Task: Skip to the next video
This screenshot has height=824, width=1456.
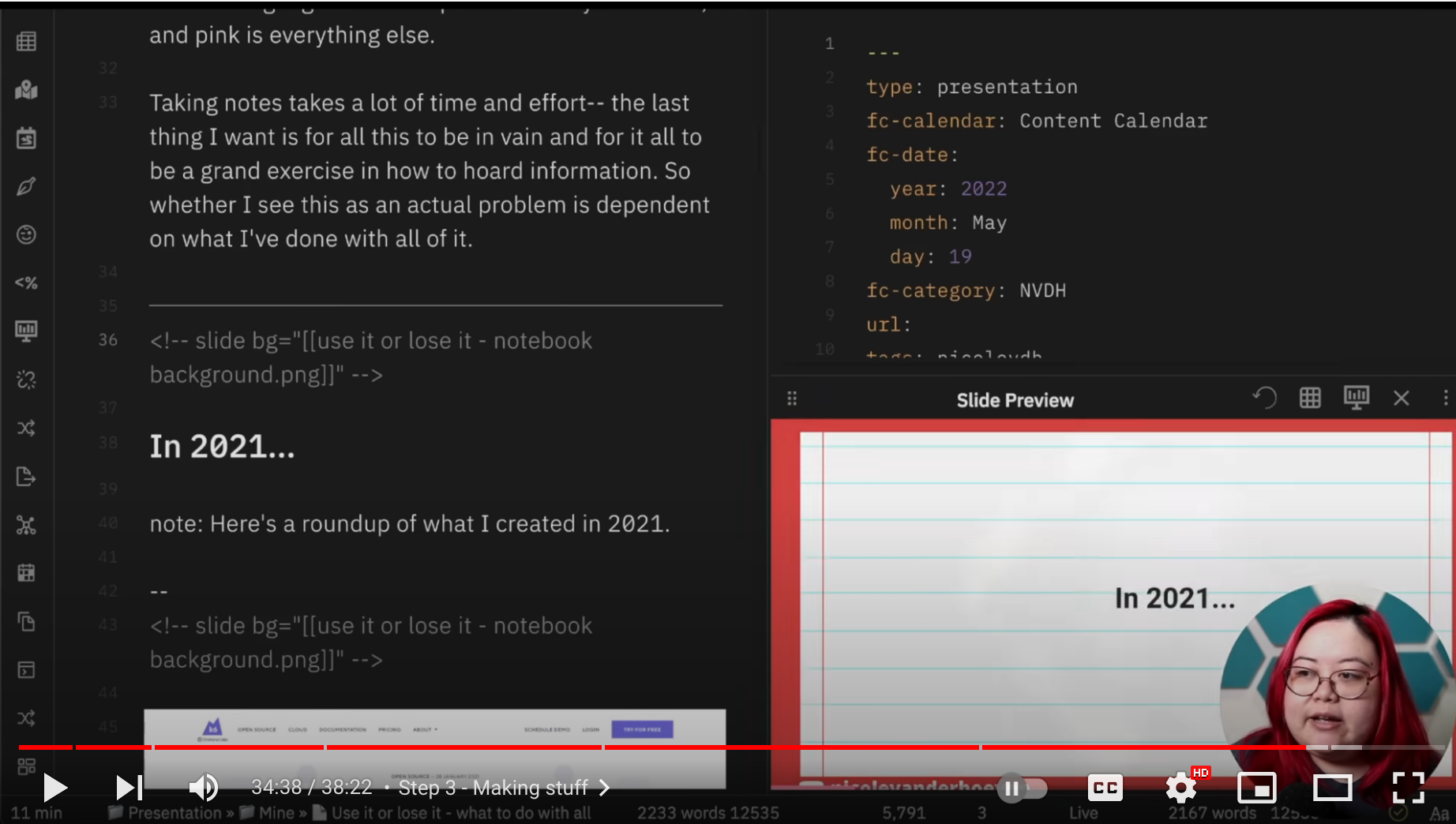Action: (129, 787)
